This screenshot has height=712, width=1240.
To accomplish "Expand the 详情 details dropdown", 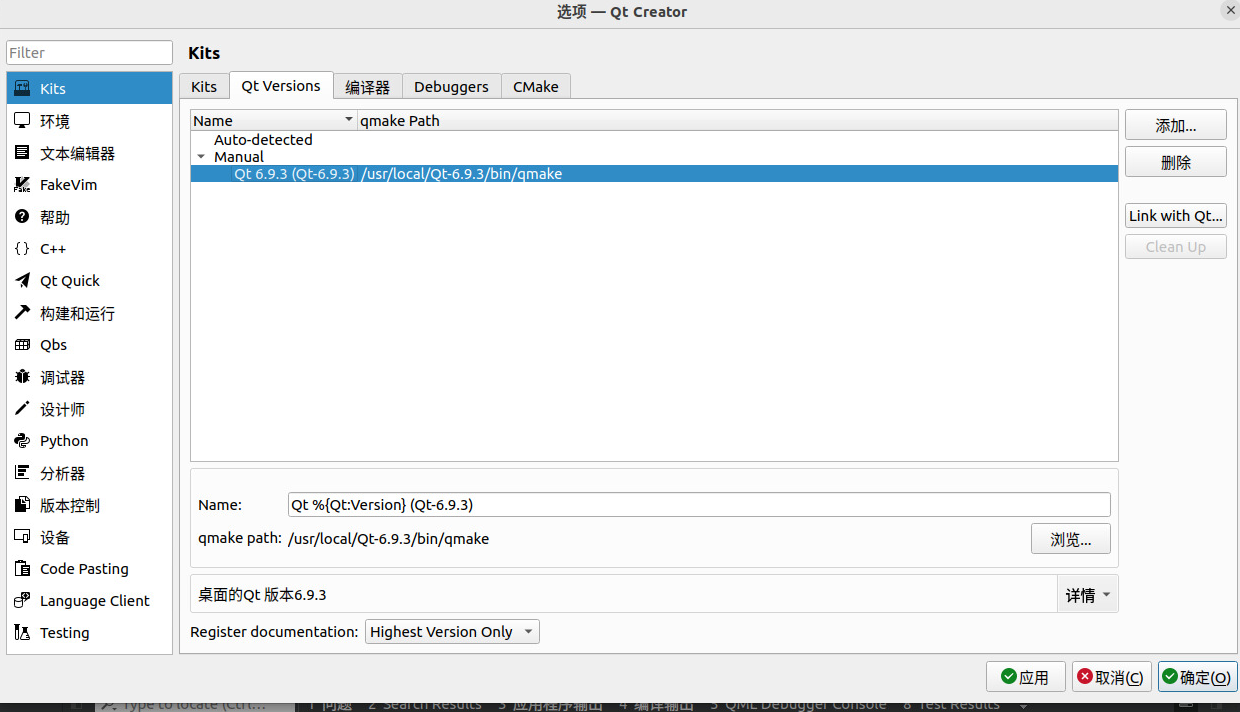I will click(1088, 595).
